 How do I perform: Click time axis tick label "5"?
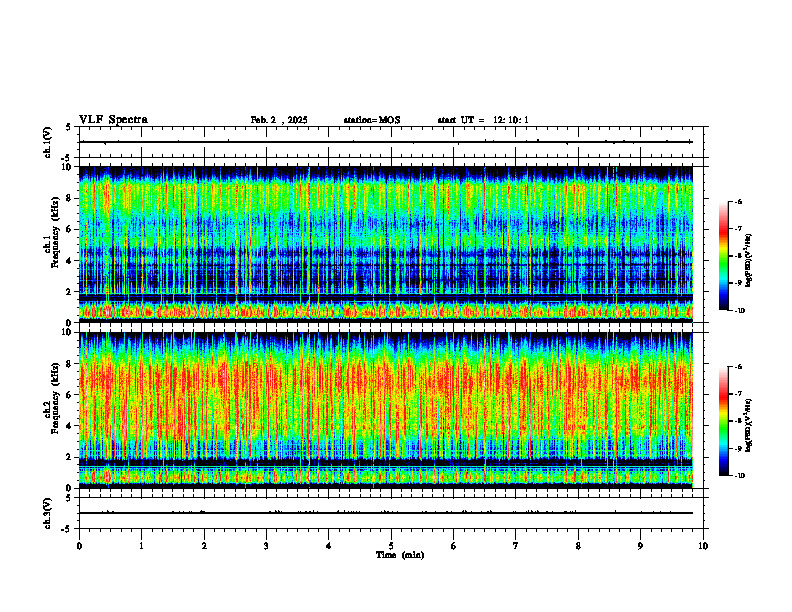391,546
